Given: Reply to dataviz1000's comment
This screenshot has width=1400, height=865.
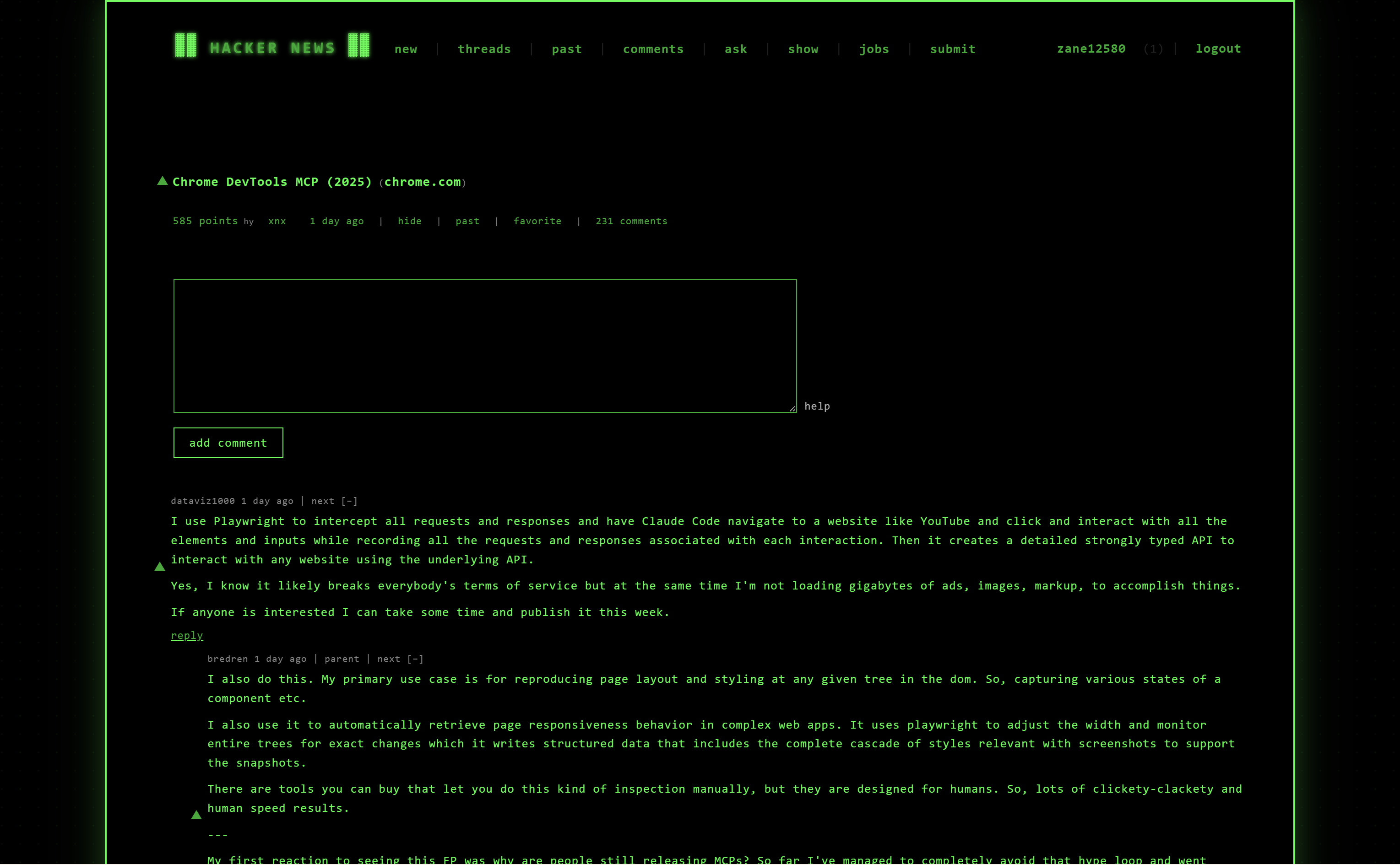Looking at the screenshot, I should (x=186, y=636).
